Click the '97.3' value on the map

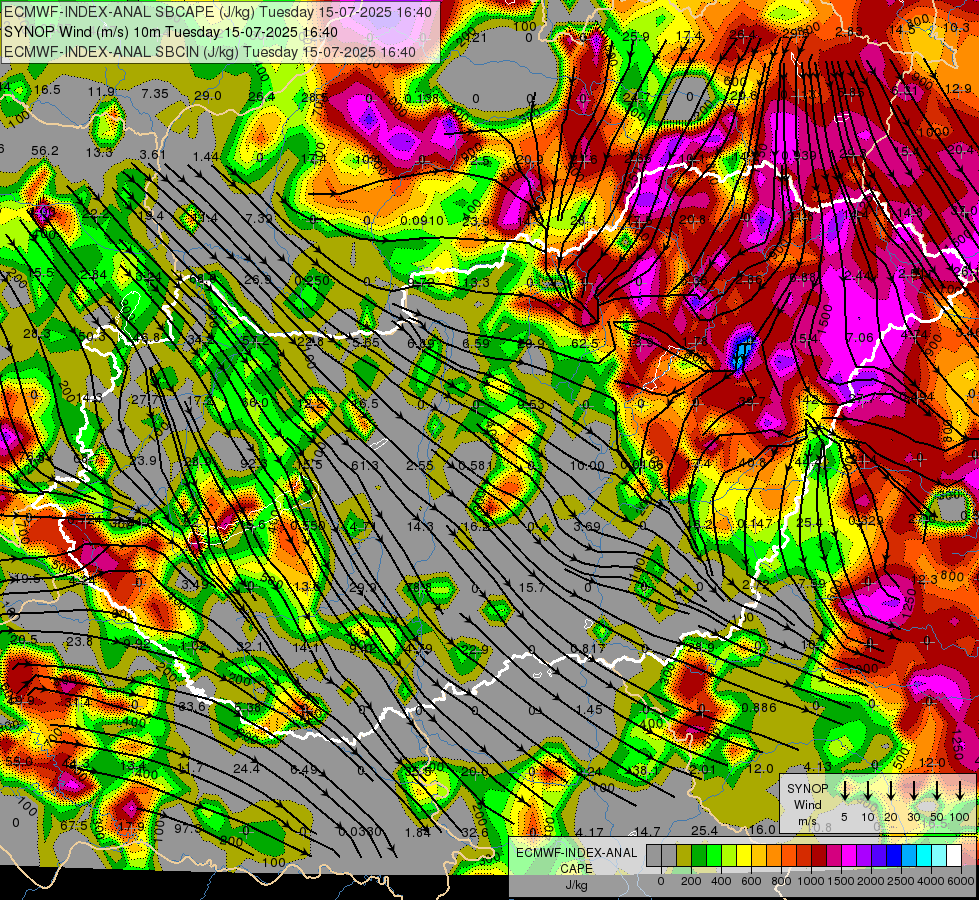(188, 828)
